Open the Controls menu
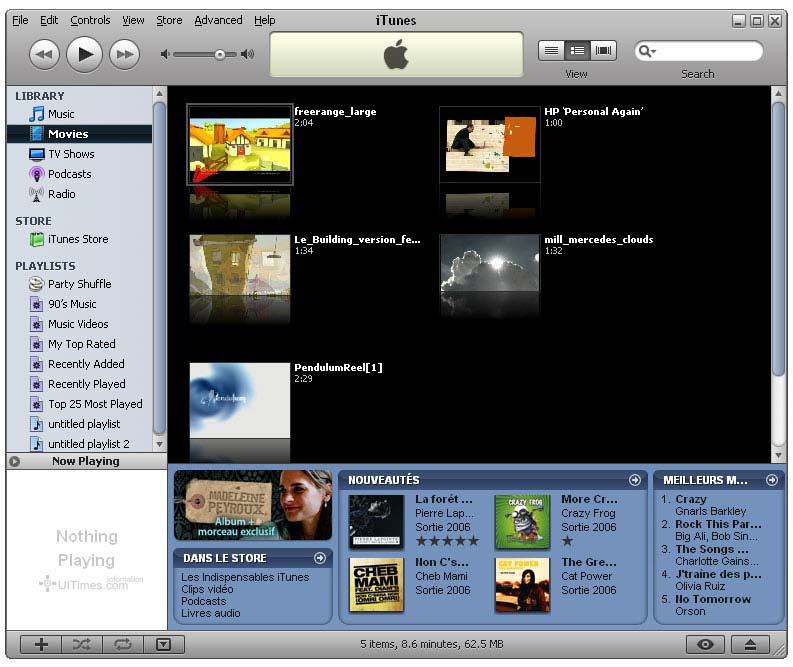793x667 pixels. coord(90,20)
